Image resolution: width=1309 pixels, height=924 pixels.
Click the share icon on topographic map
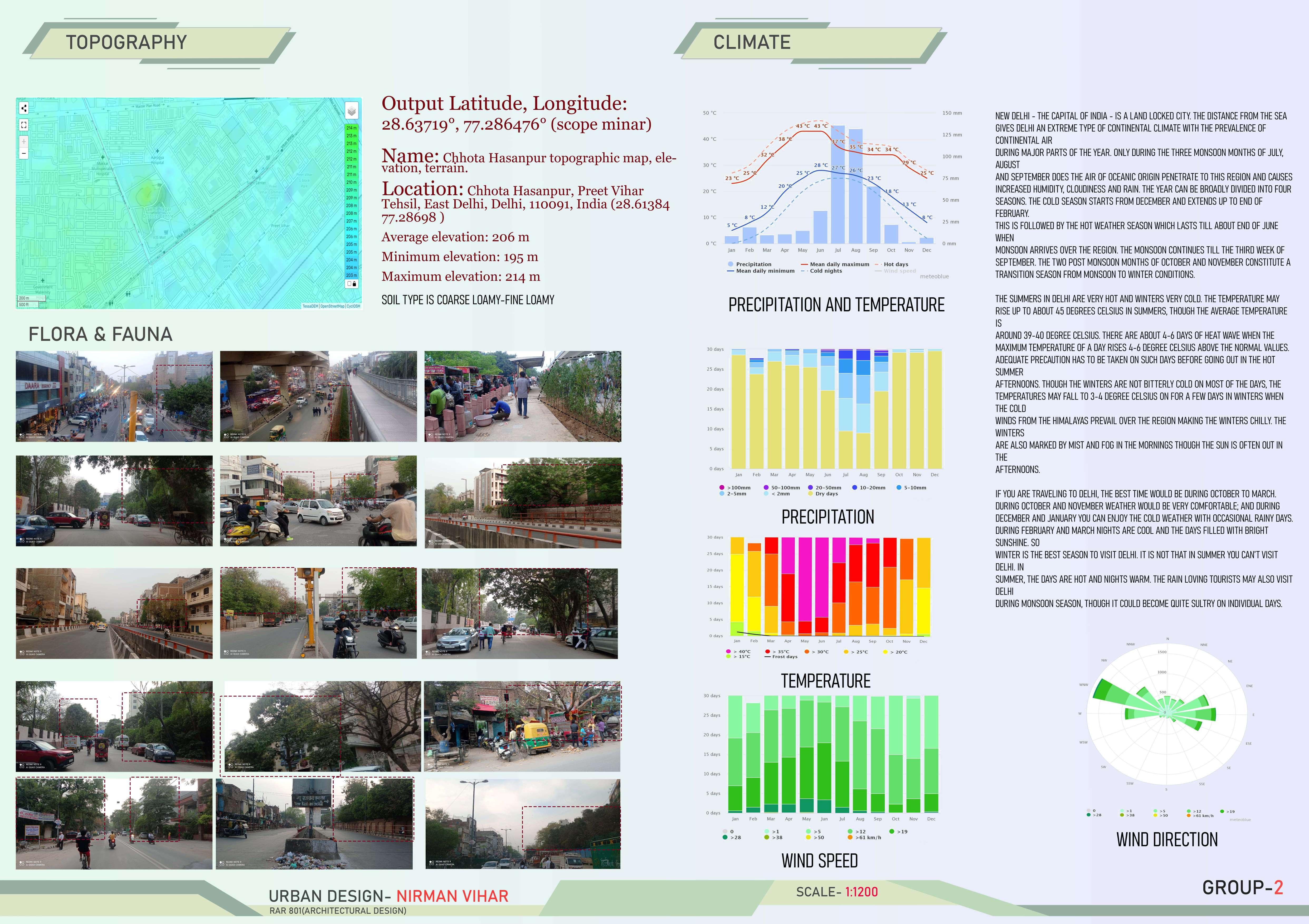click(23, 108)
